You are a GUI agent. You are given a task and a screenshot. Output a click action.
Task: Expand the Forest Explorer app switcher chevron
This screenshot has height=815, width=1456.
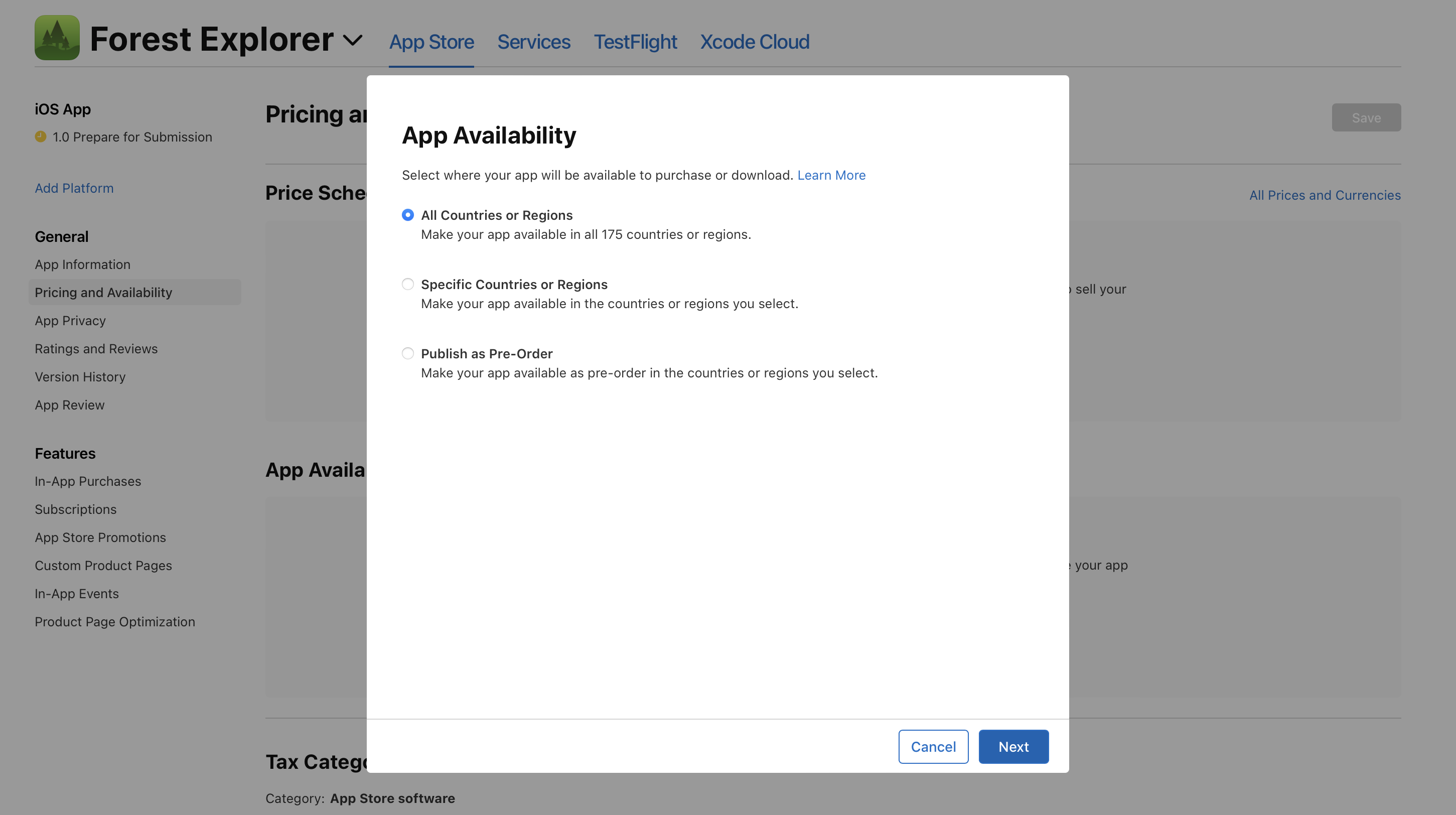click(353, 41)
